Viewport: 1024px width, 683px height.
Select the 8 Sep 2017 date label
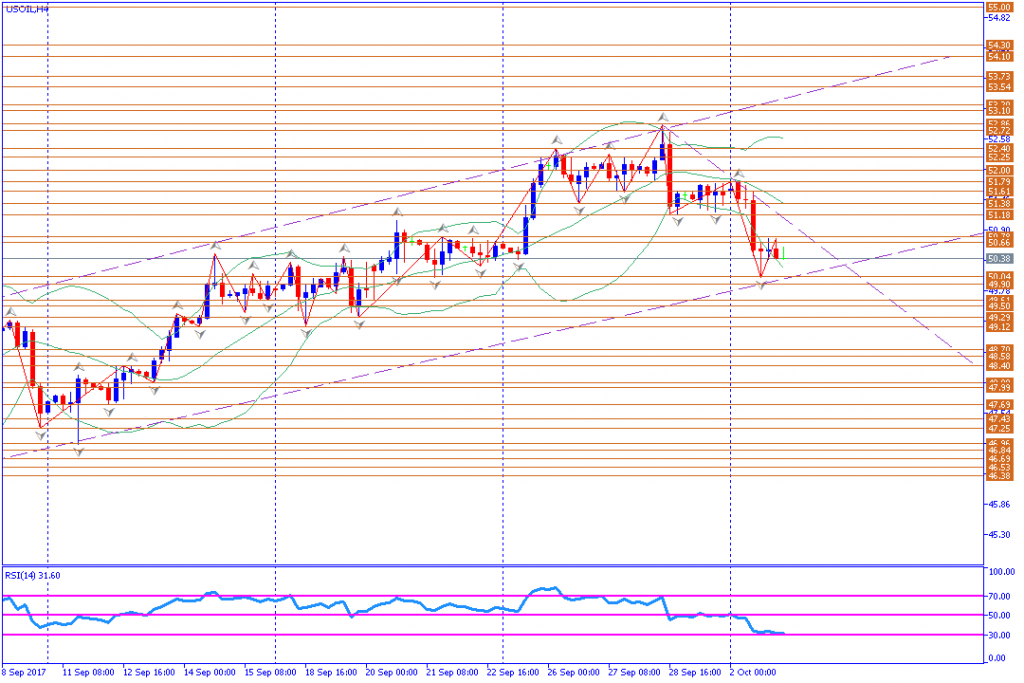pyautogui.click(x=24, y=673)
